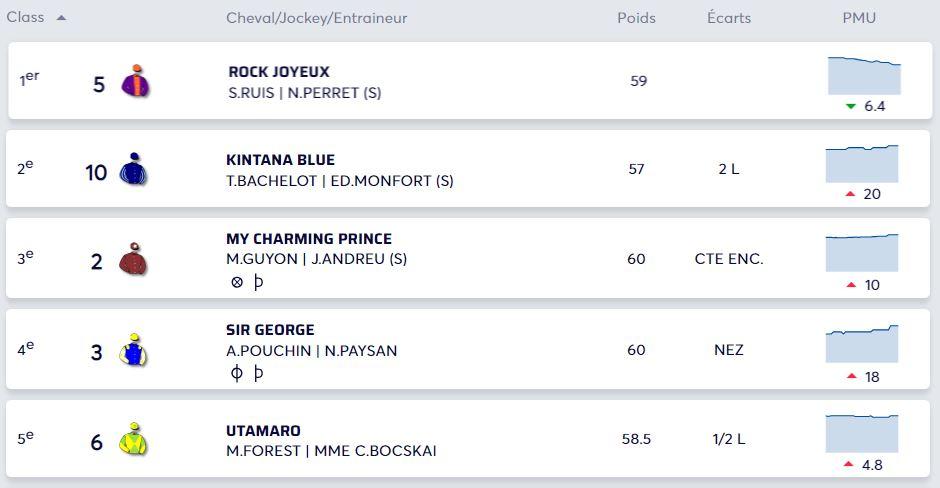940x488 pixels.
Task: Click the PMU odds chart for Utamaro
Action: click(862, 433)
